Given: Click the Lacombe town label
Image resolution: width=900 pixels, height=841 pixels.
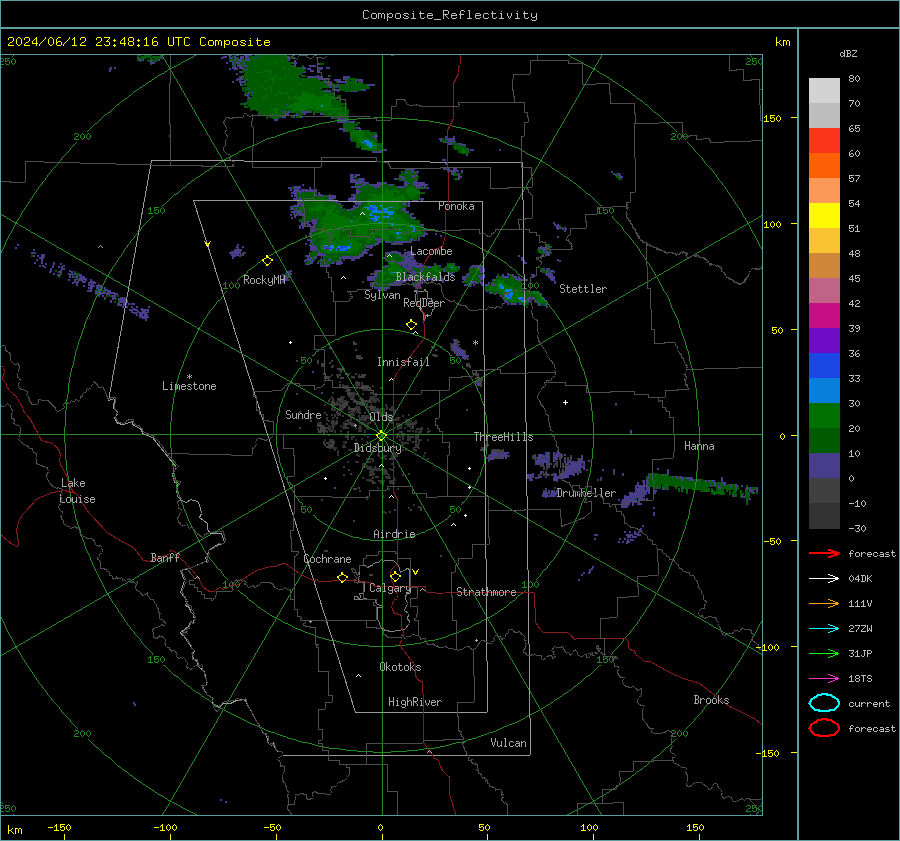Looking at the screenshot, I should coord(431,251).
